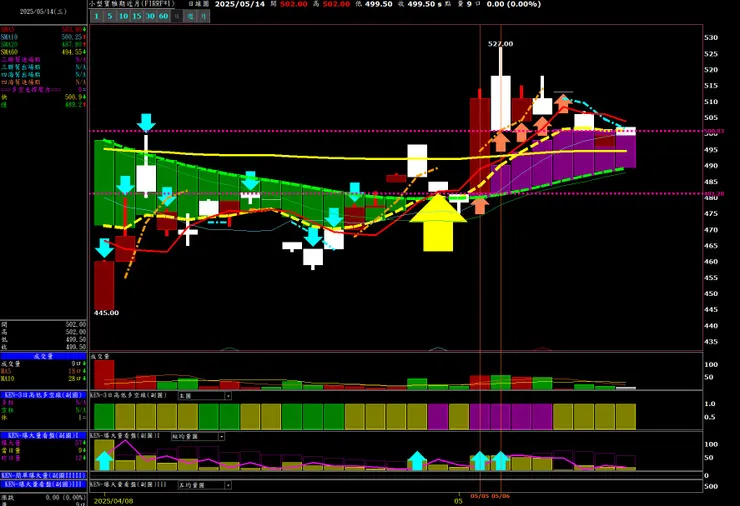Switch to the weekly (週) timeframe button
Screen dimensions: 740x506
pyautogui.click(x=190, y=16)
